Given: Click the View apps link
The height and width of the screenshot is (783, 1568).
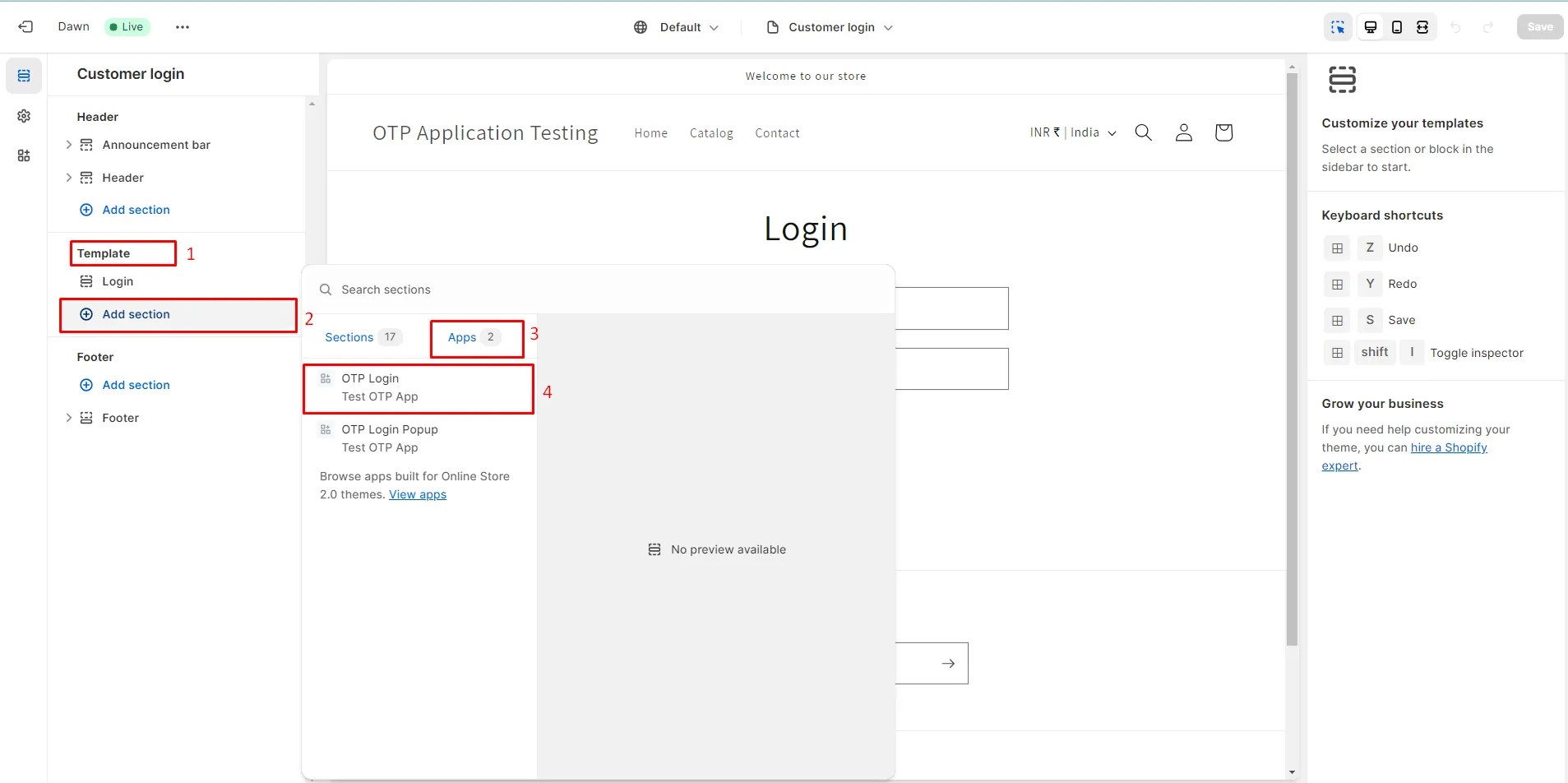Looking at the screenshot, I should tap(417, 494).
